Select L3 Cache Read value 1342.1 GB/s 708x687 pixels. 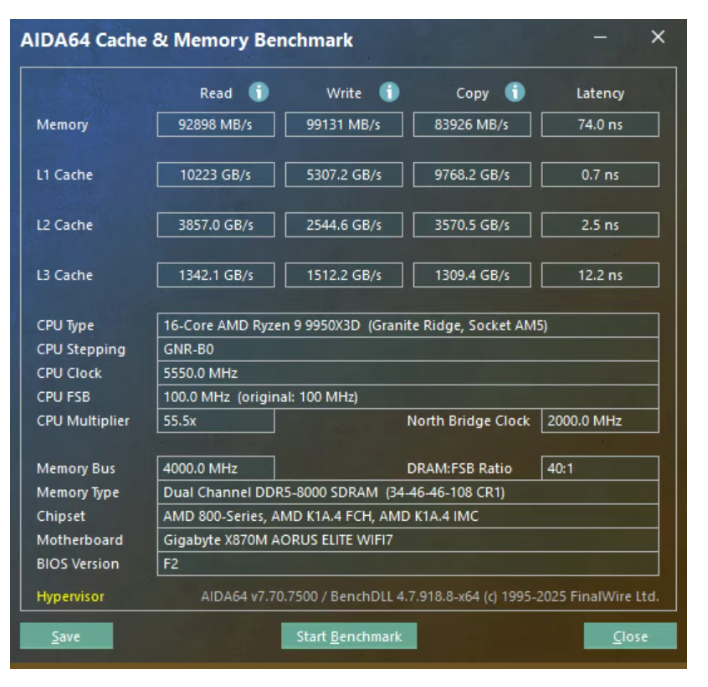click(x=215, y=275)
